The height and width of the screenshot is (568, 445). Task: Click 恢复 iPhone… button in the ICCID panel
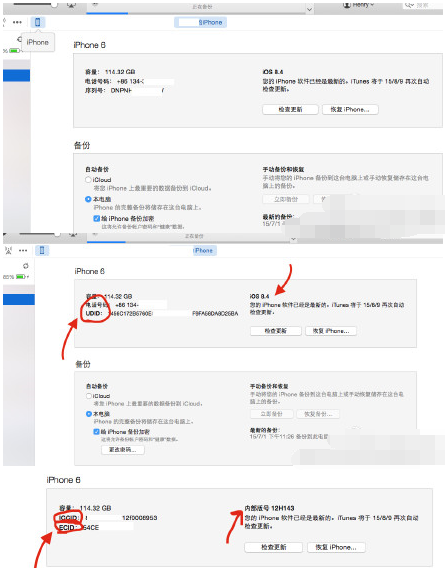coord(336,547)
